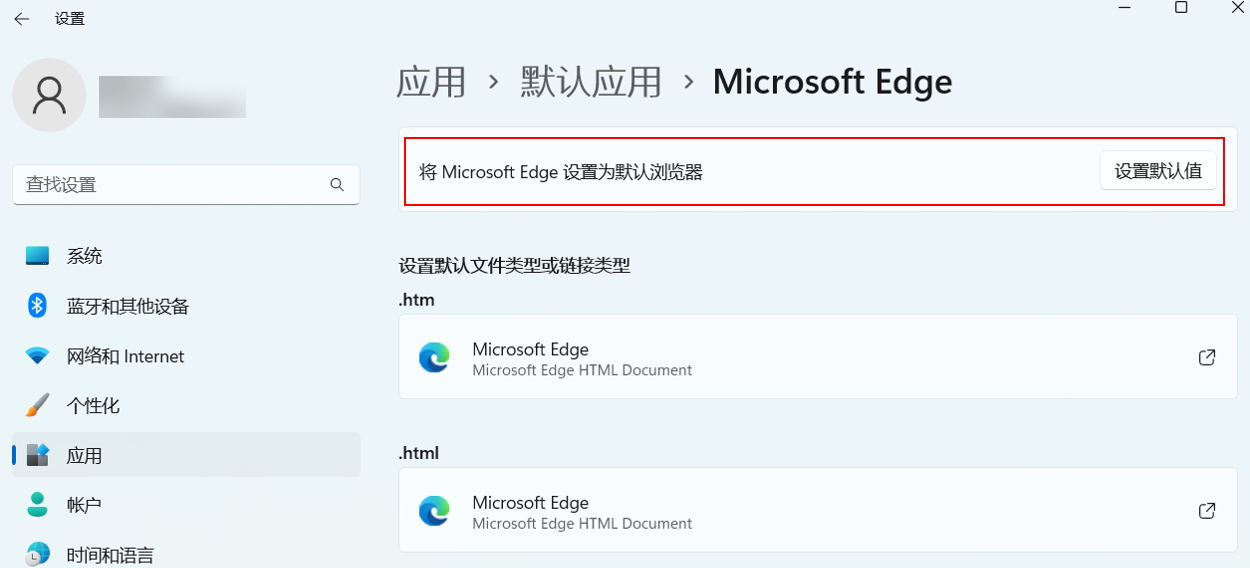The width and height of the screenshot is (1250, 568).
Task: Click the user profile avatar icon
Action: 49,95
